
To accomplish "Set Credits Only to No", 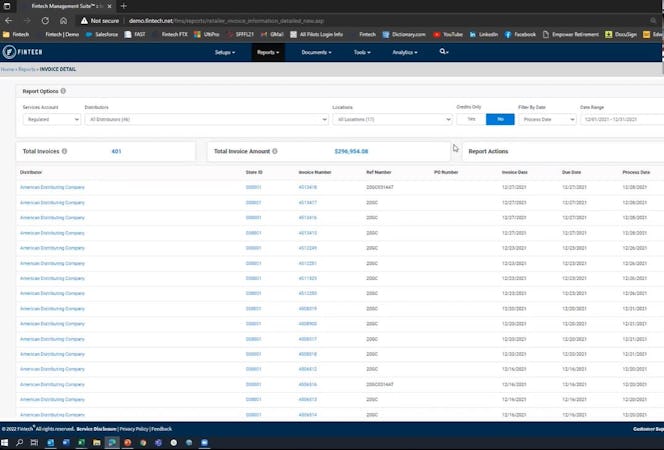I will tap(500, 119).
